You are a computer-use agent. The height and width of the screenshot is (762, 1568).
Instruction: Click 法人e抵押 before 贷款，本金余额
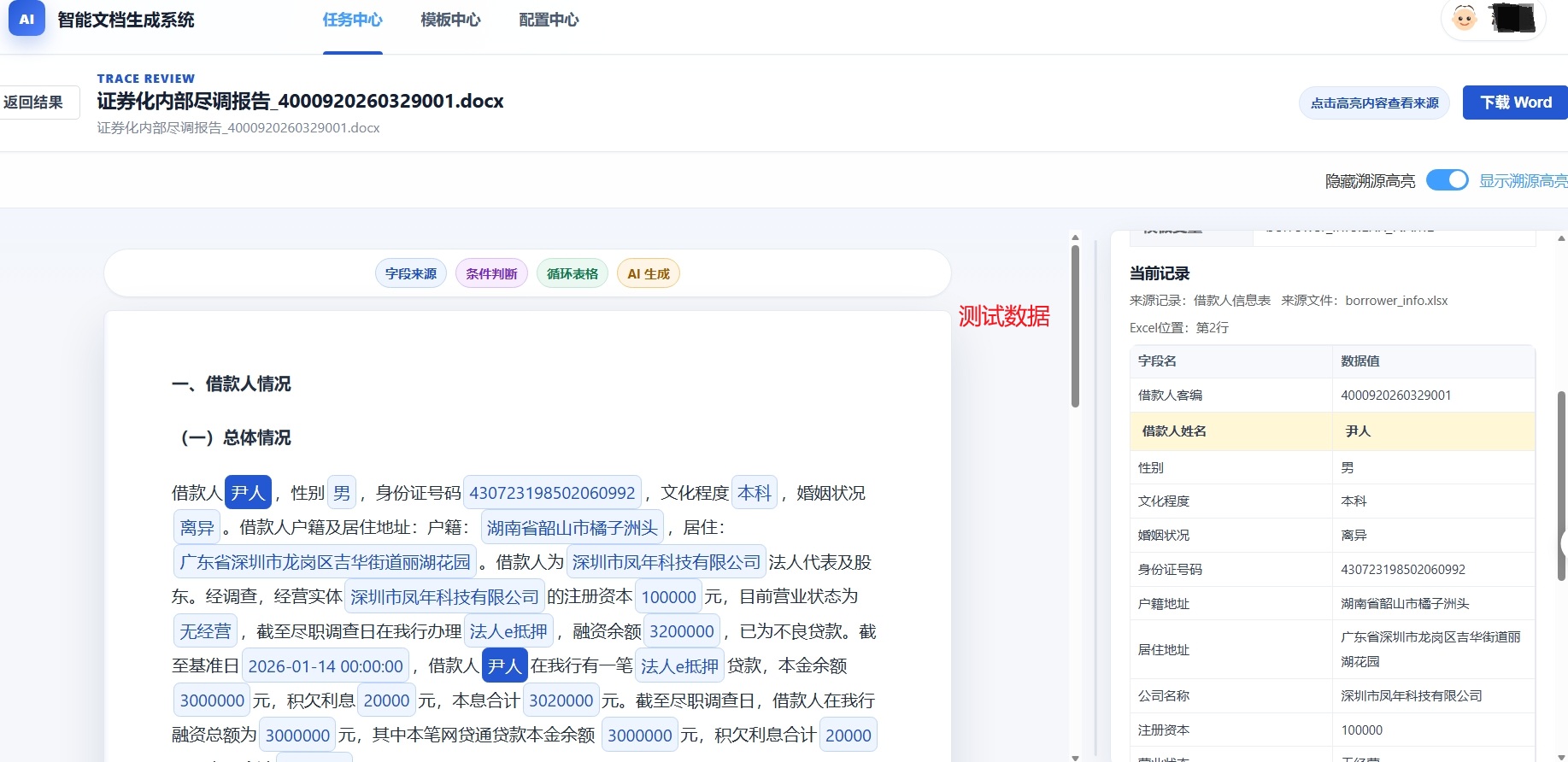click(680, 665)
